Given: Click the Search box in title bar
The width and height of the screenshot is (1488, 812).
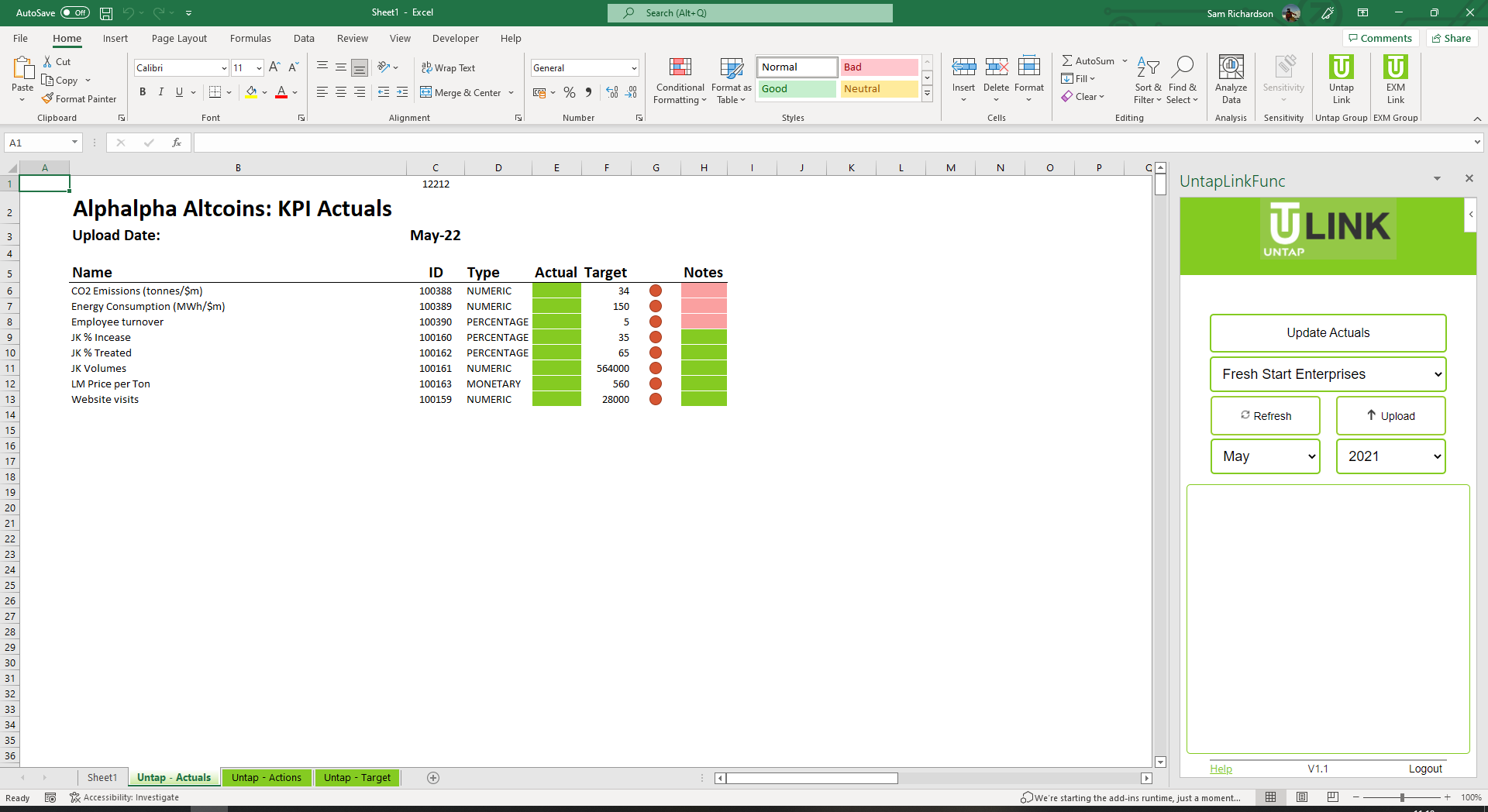Looking at the screenshot, I should coord(750,13).
